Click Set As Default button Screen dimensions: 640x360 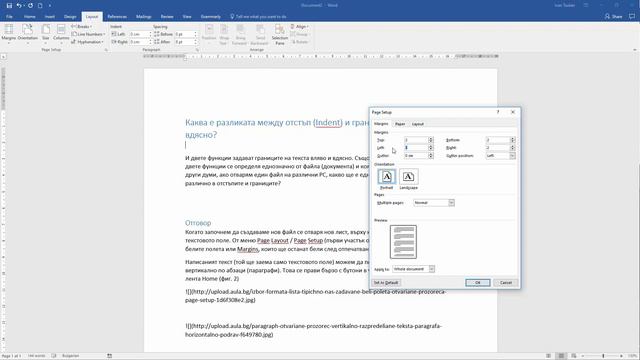[386, 282]
